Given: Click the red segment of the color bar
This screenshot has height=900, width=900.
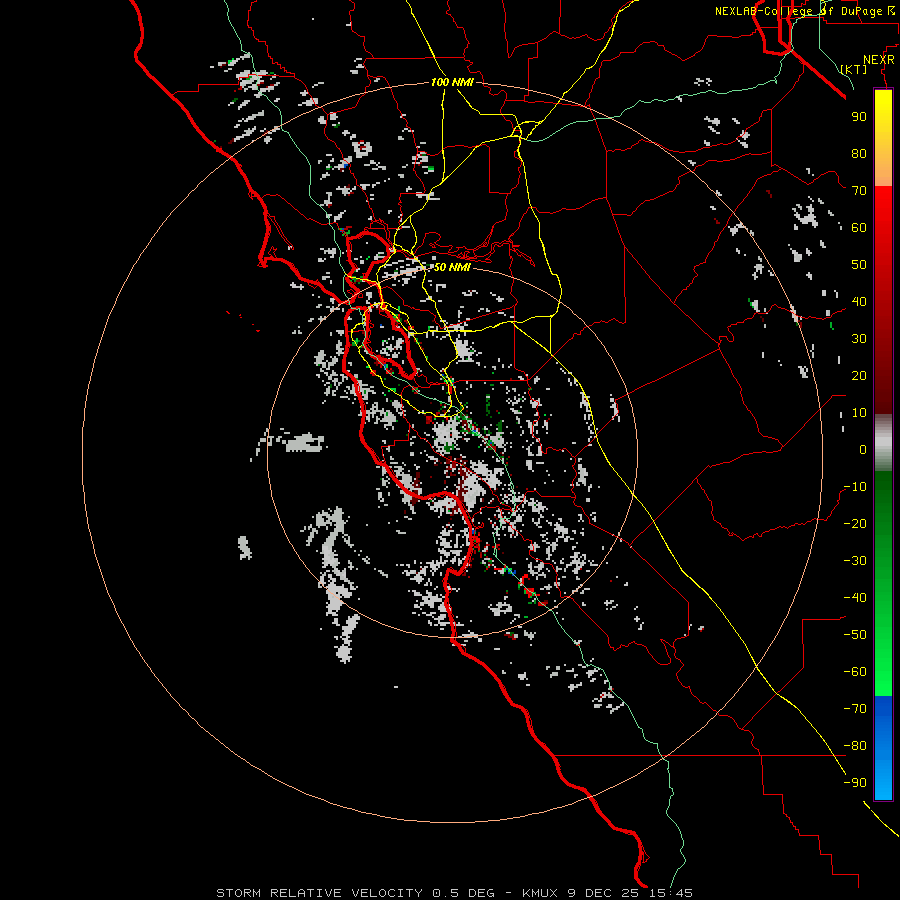Looking at the screenshot, I should (883, 300).
